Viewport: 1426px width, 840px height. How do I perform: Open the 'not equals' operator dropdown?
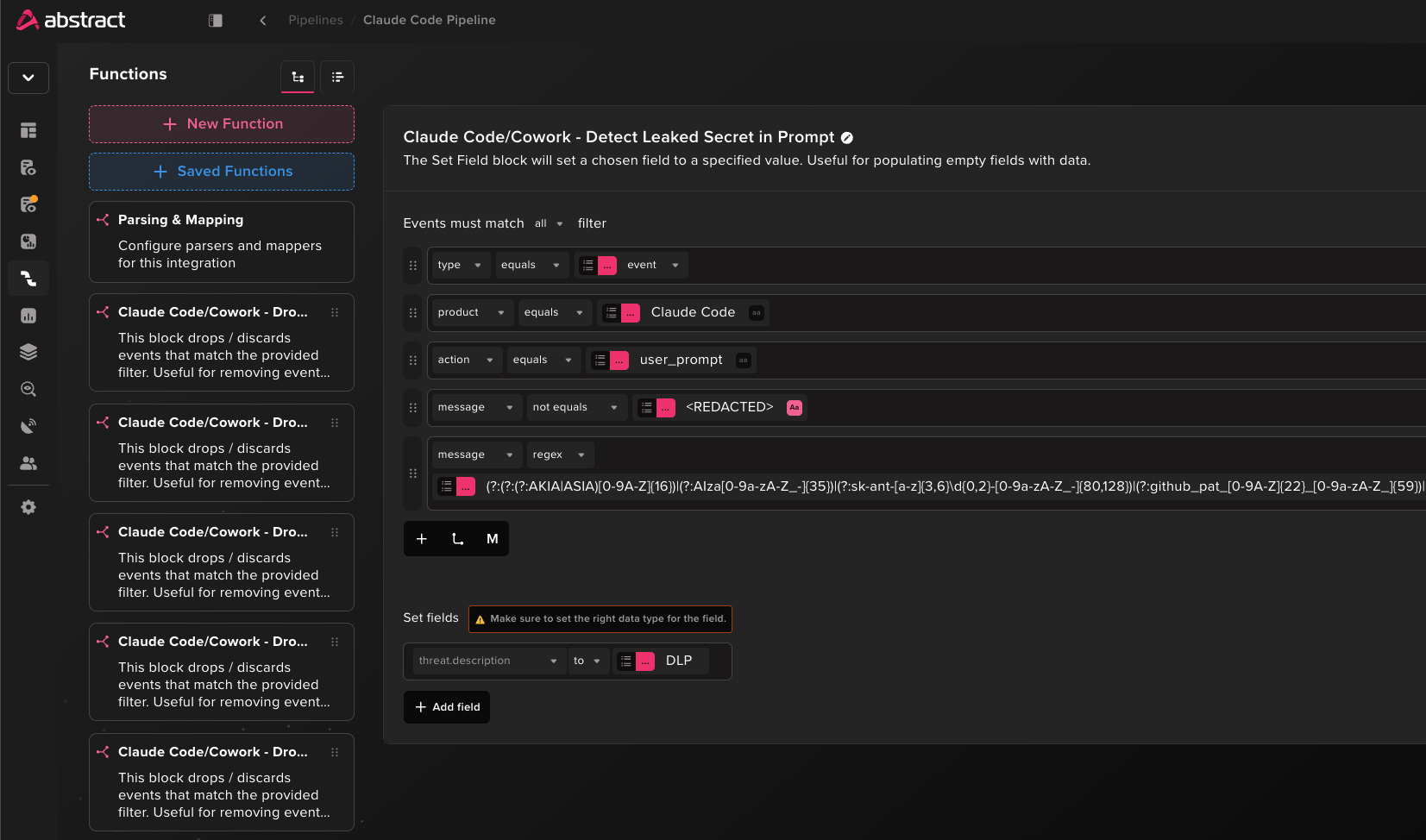pyautogui.click(x=575, y=407)
